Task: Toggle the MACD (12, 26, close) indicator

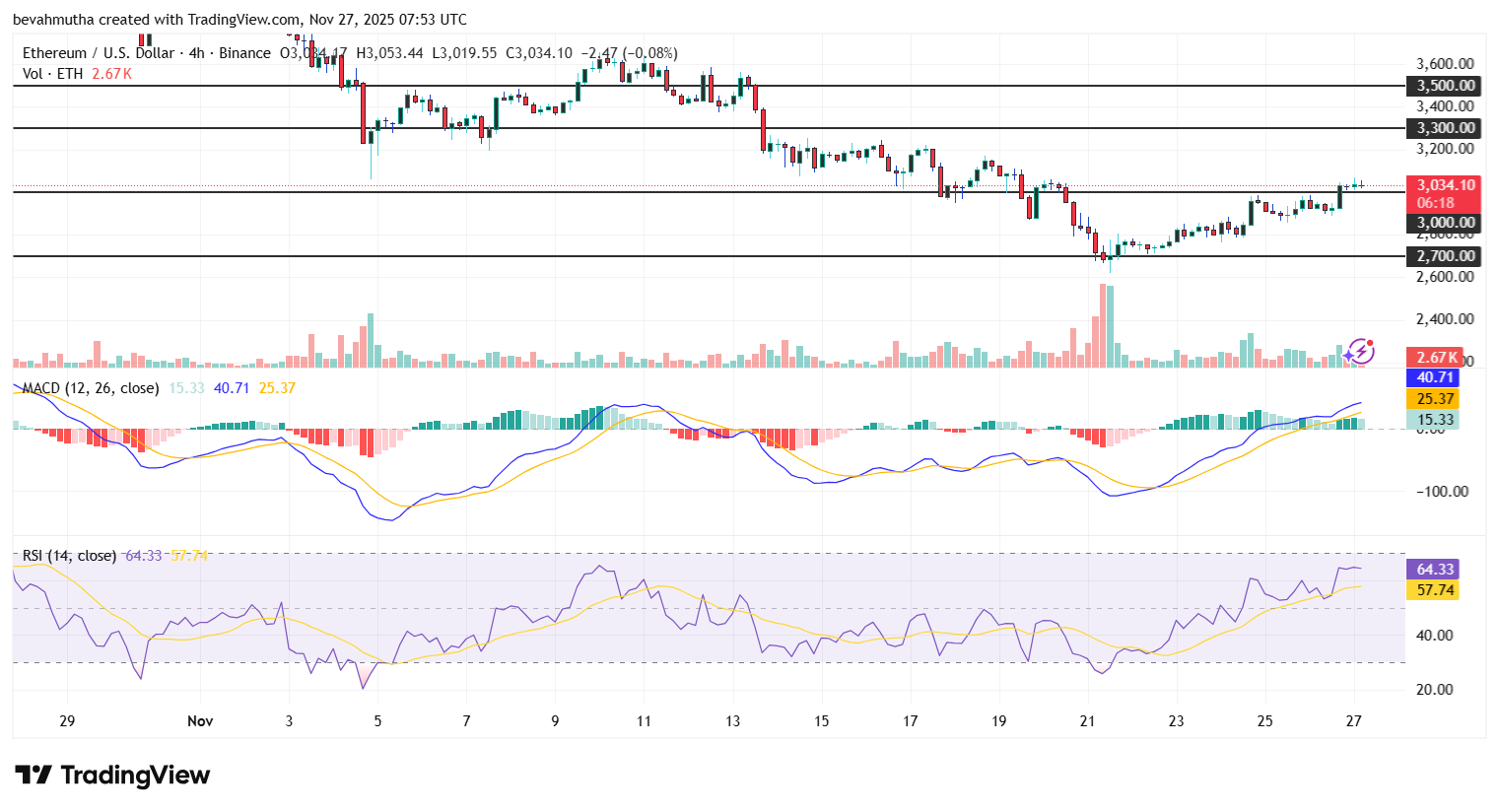Action: [90, 388]
